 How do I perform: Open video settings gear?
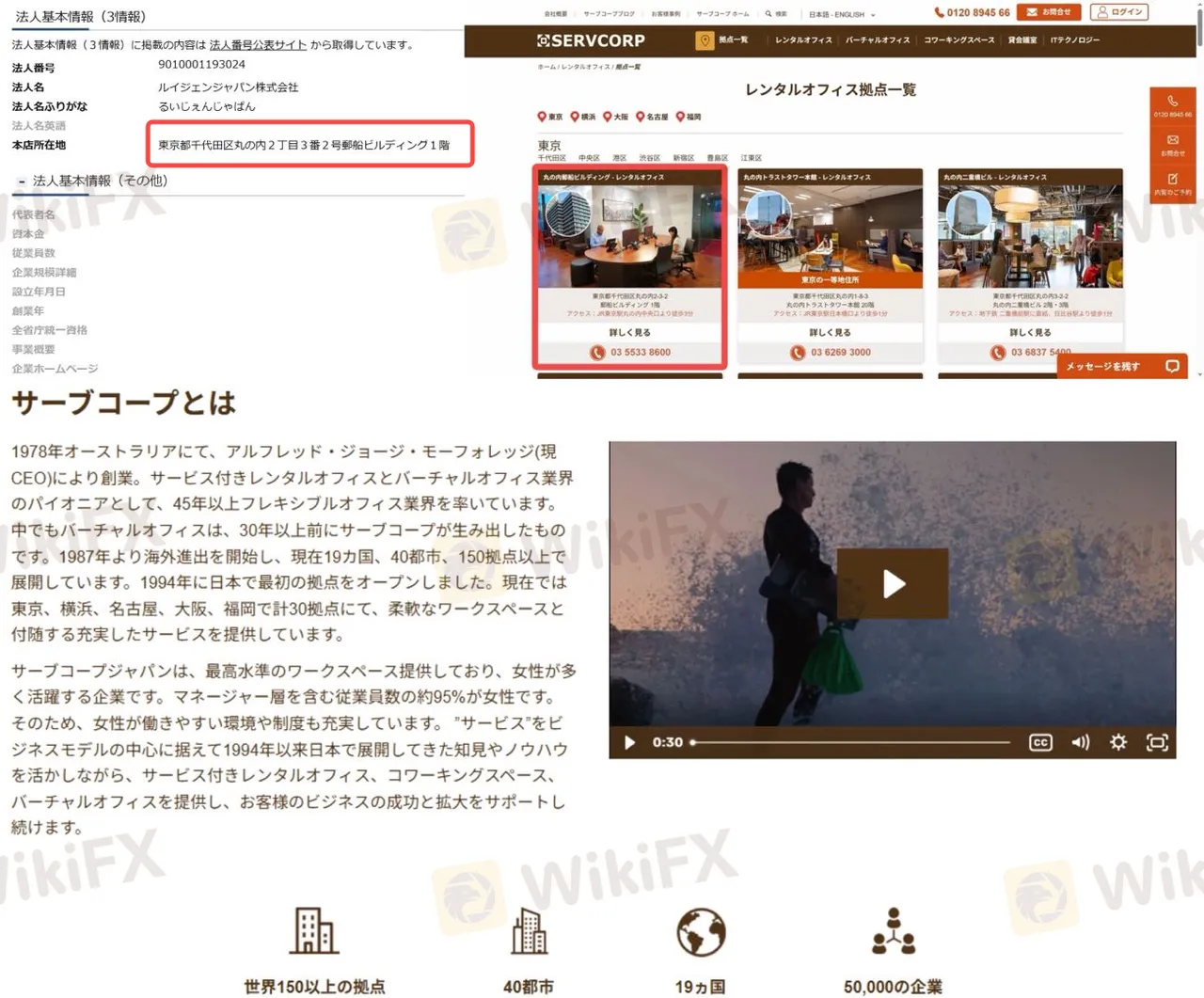(1118, 742)
